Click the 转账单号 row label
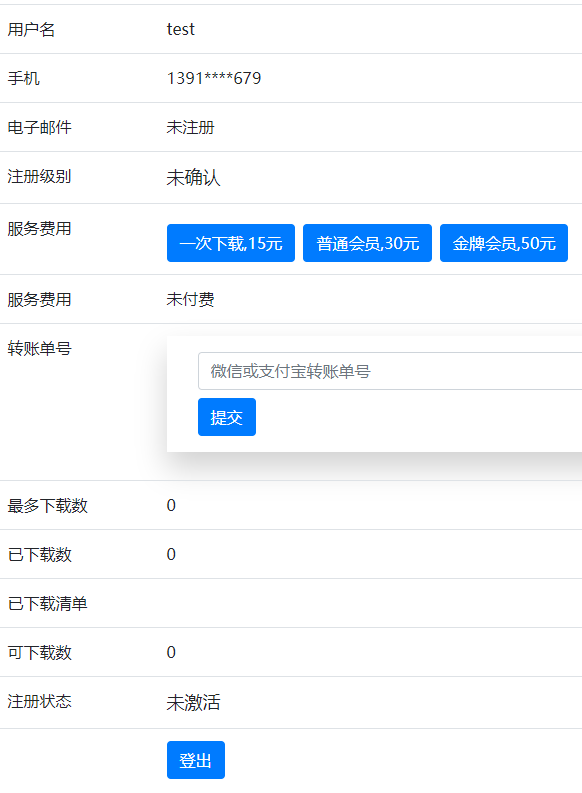This screenshot has width=582, height=793. tap(39, 348)
